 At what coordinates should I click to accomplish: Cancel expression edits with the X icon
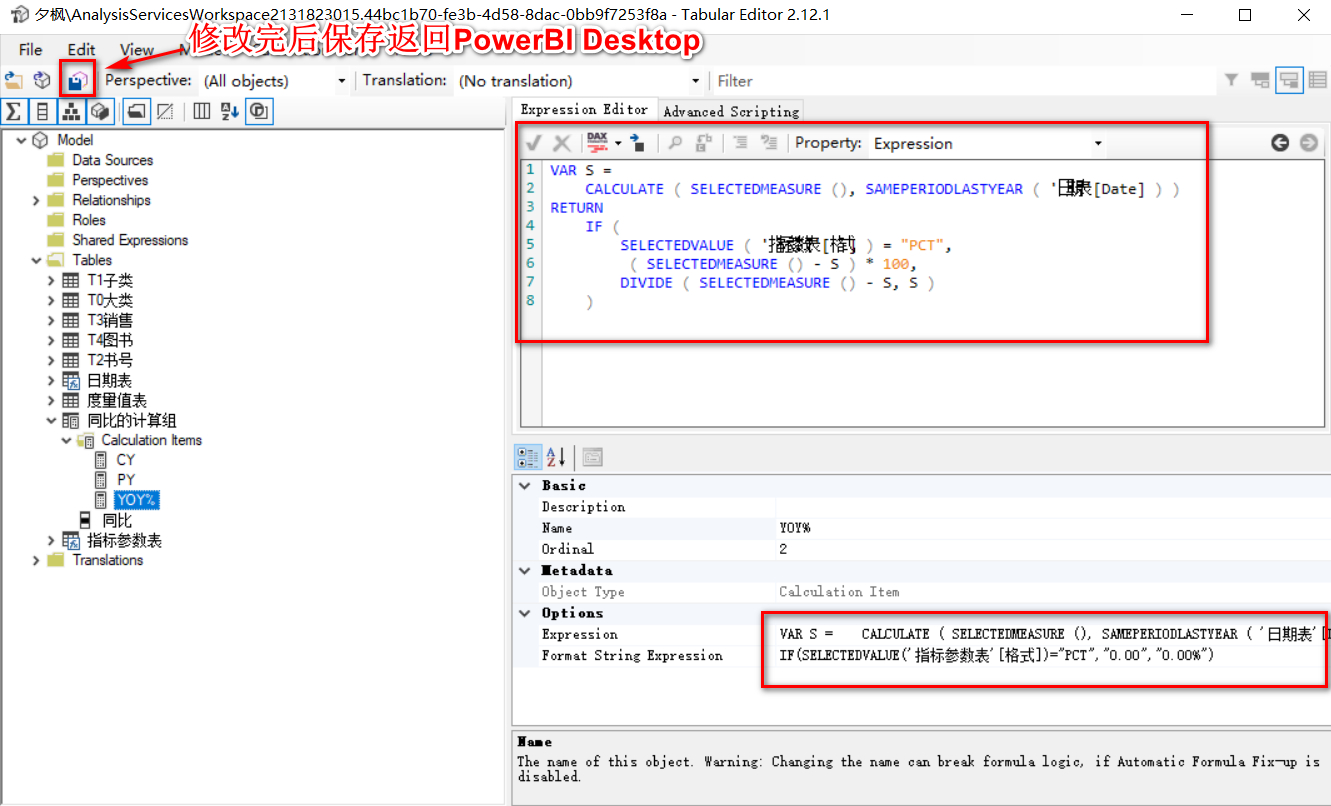[561, 142]
